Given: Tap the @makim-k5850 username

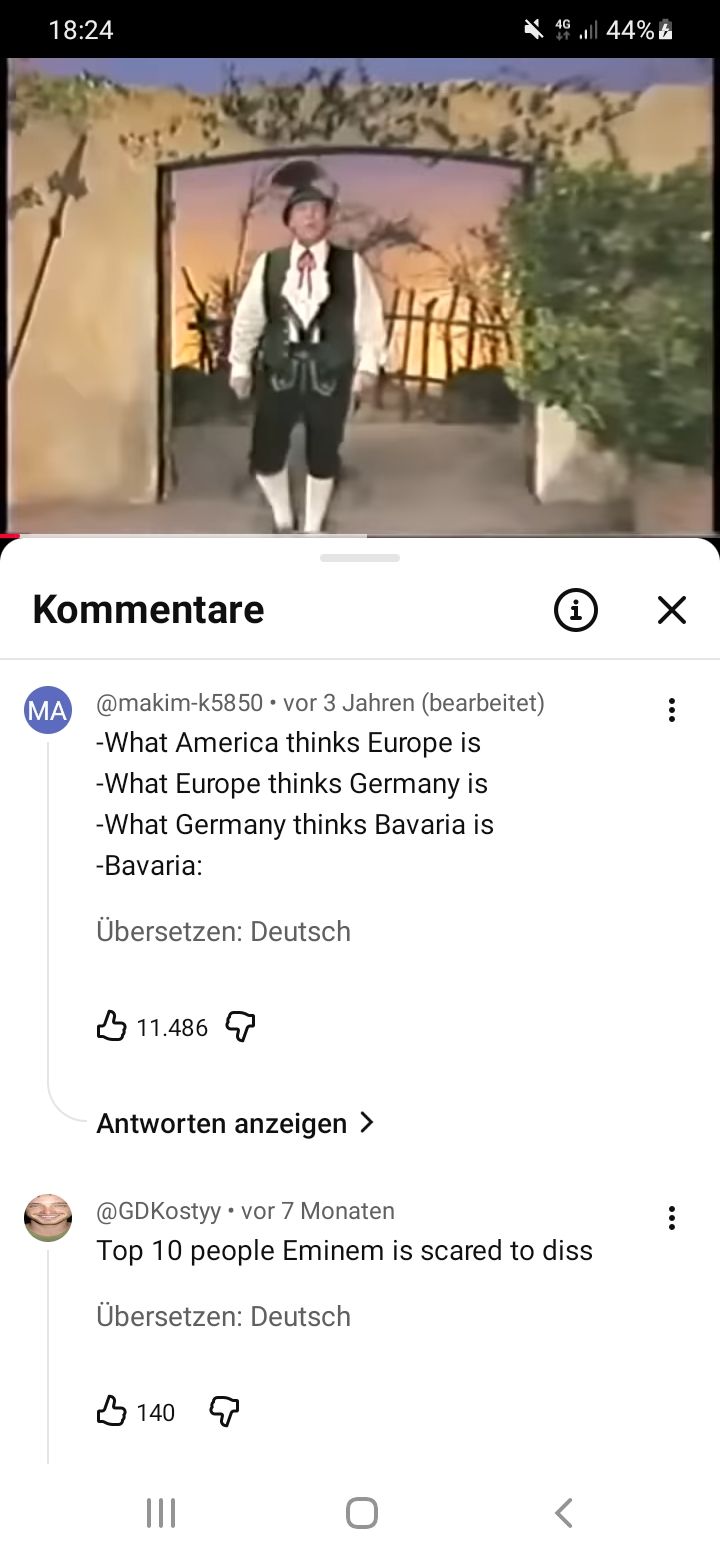Looking at the screenshot, I should (179, 703).
